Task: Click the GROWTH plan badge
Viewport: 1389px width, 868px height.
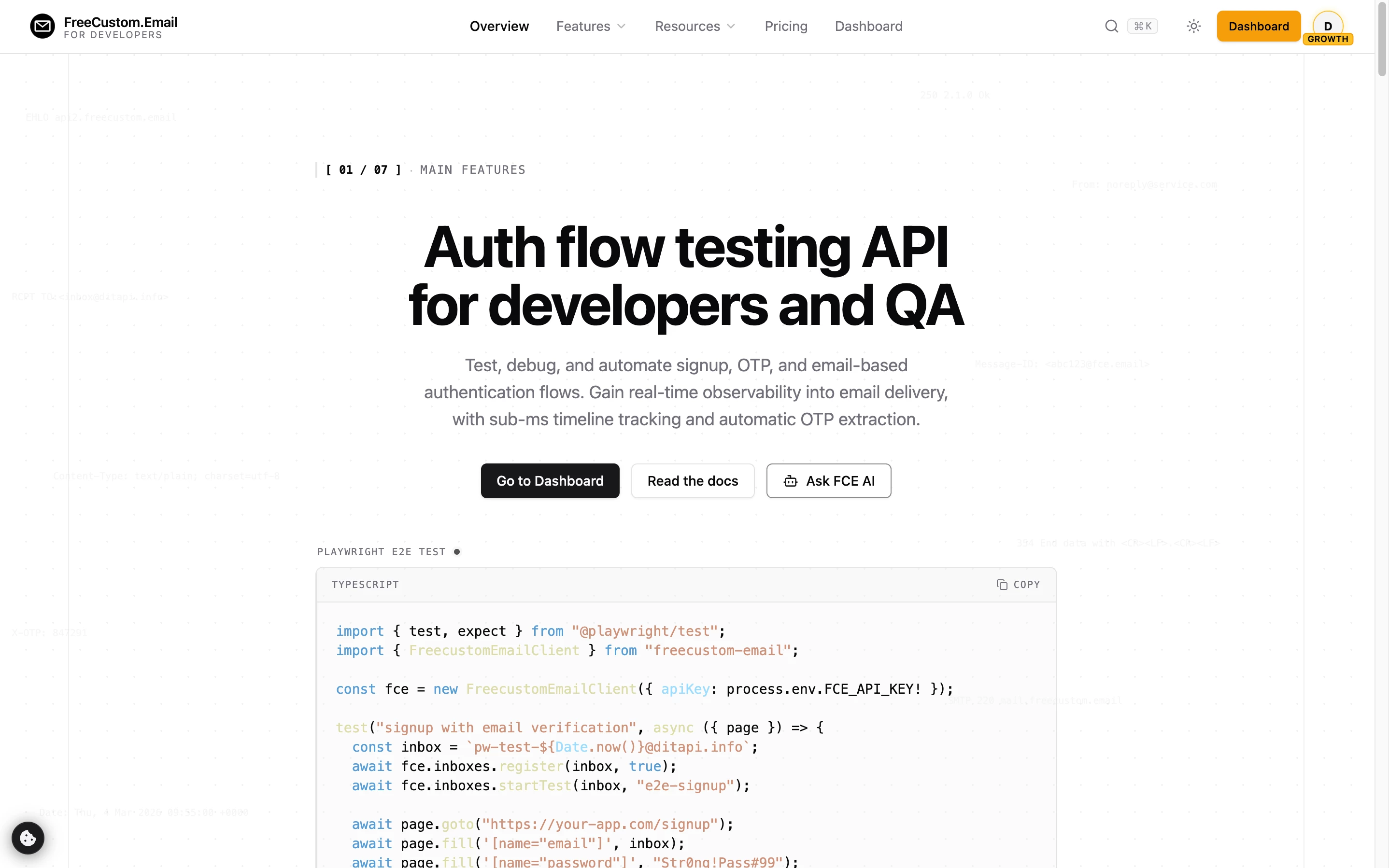Action: point(1328,39)
